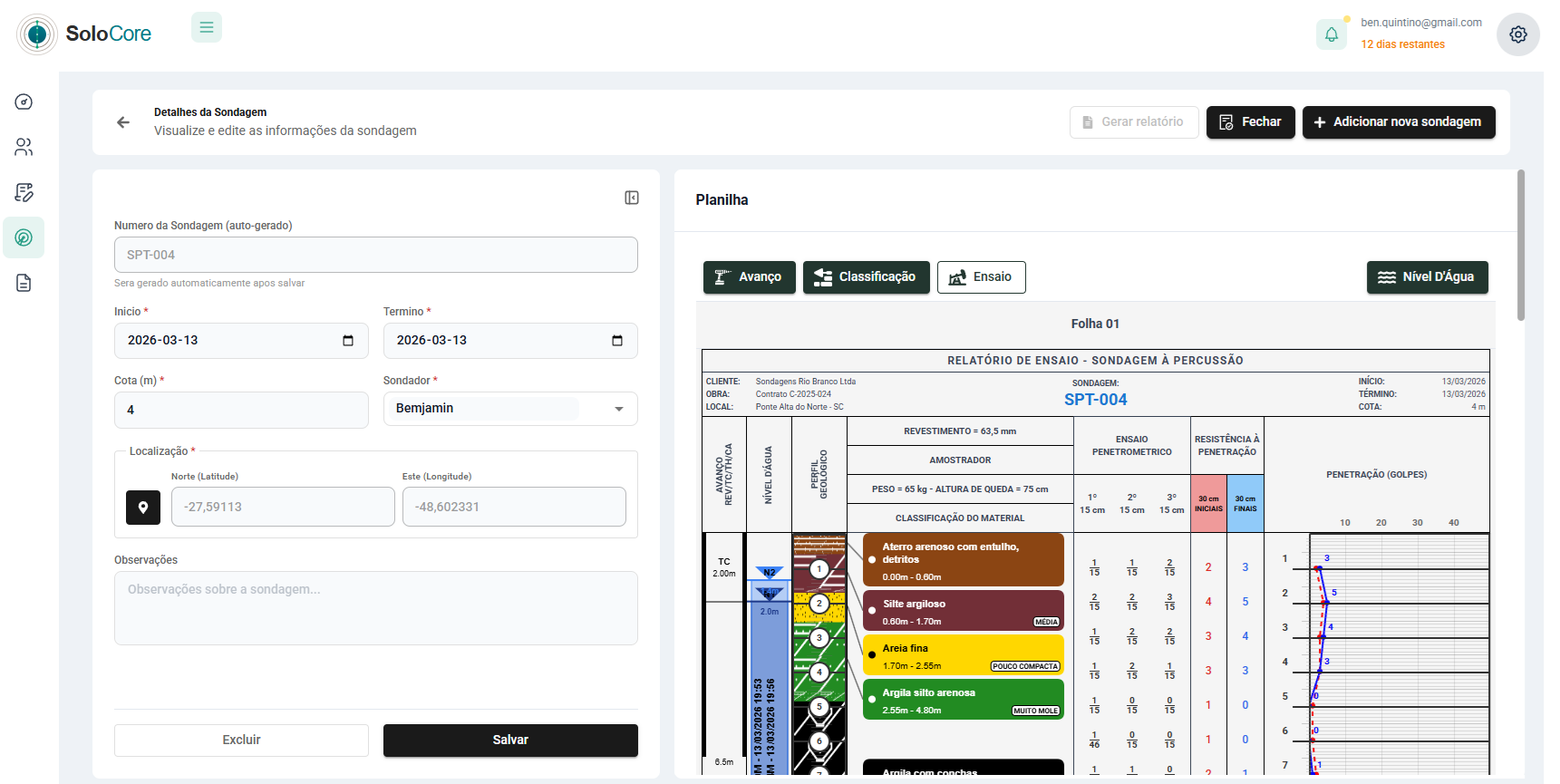Click Adicionar nova sondagem button
This screenshot has width=1560, height=784.
point(1398,122)
